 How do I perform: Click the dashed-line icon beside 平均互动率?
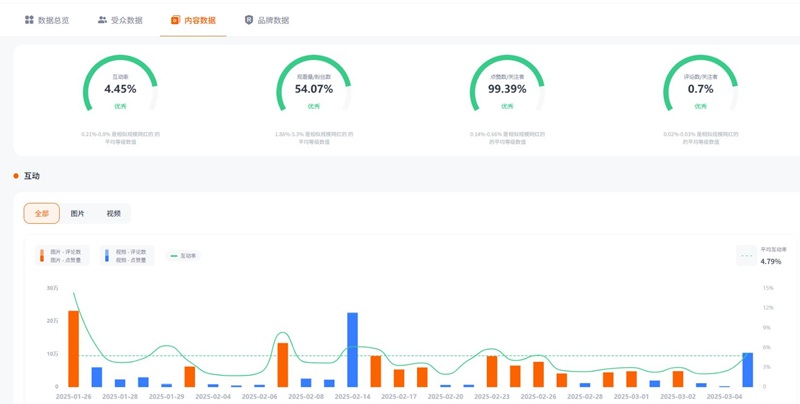tap(746, 255)
